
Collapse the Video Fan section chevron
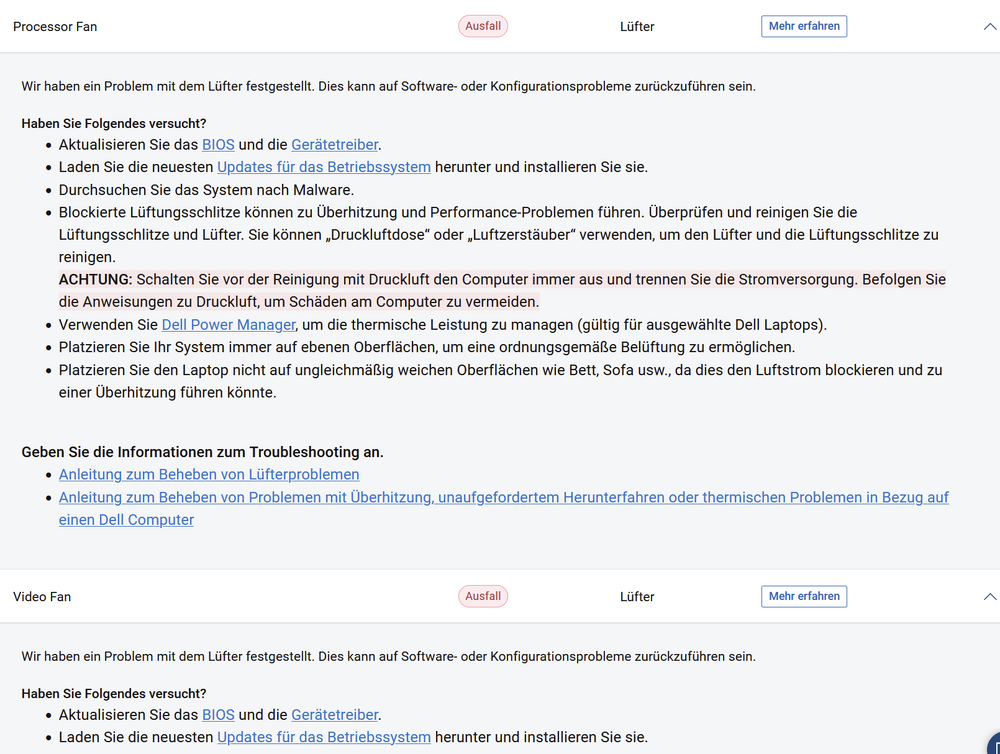[989, 597]
